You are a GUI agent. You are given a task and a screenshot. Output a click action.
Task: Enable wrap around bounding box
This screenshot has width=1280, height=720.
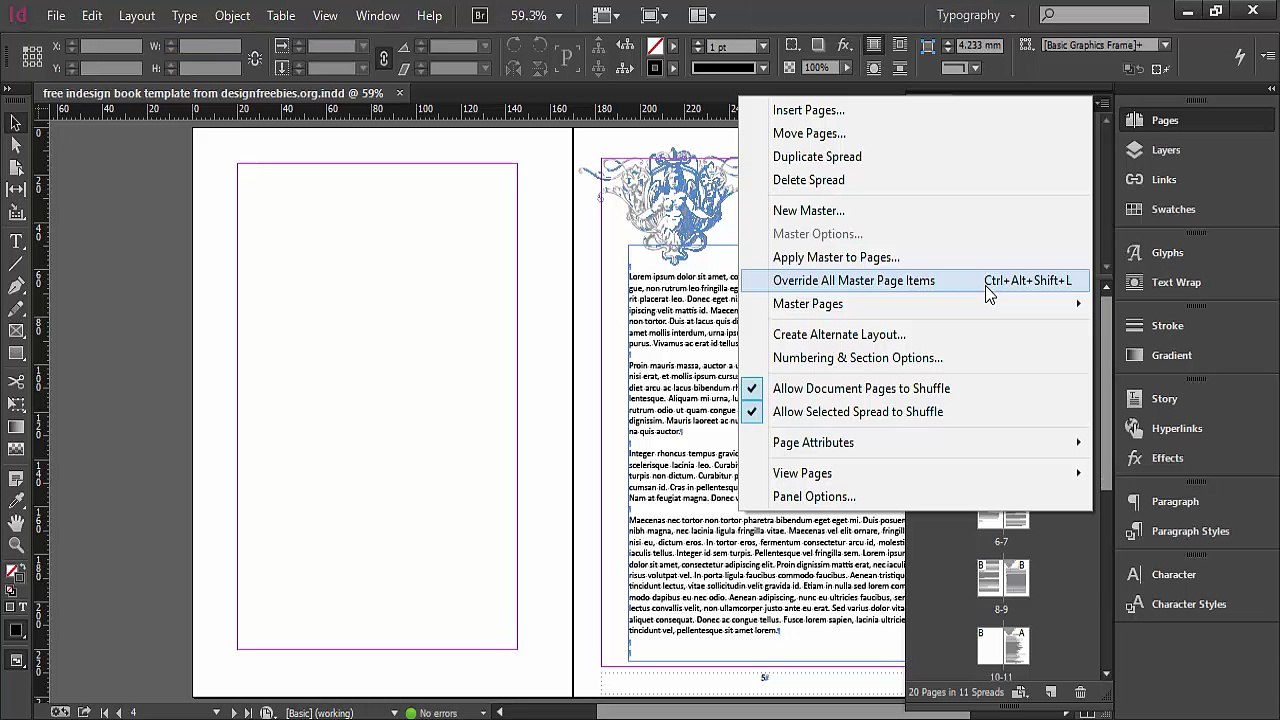tap(900, 46)
